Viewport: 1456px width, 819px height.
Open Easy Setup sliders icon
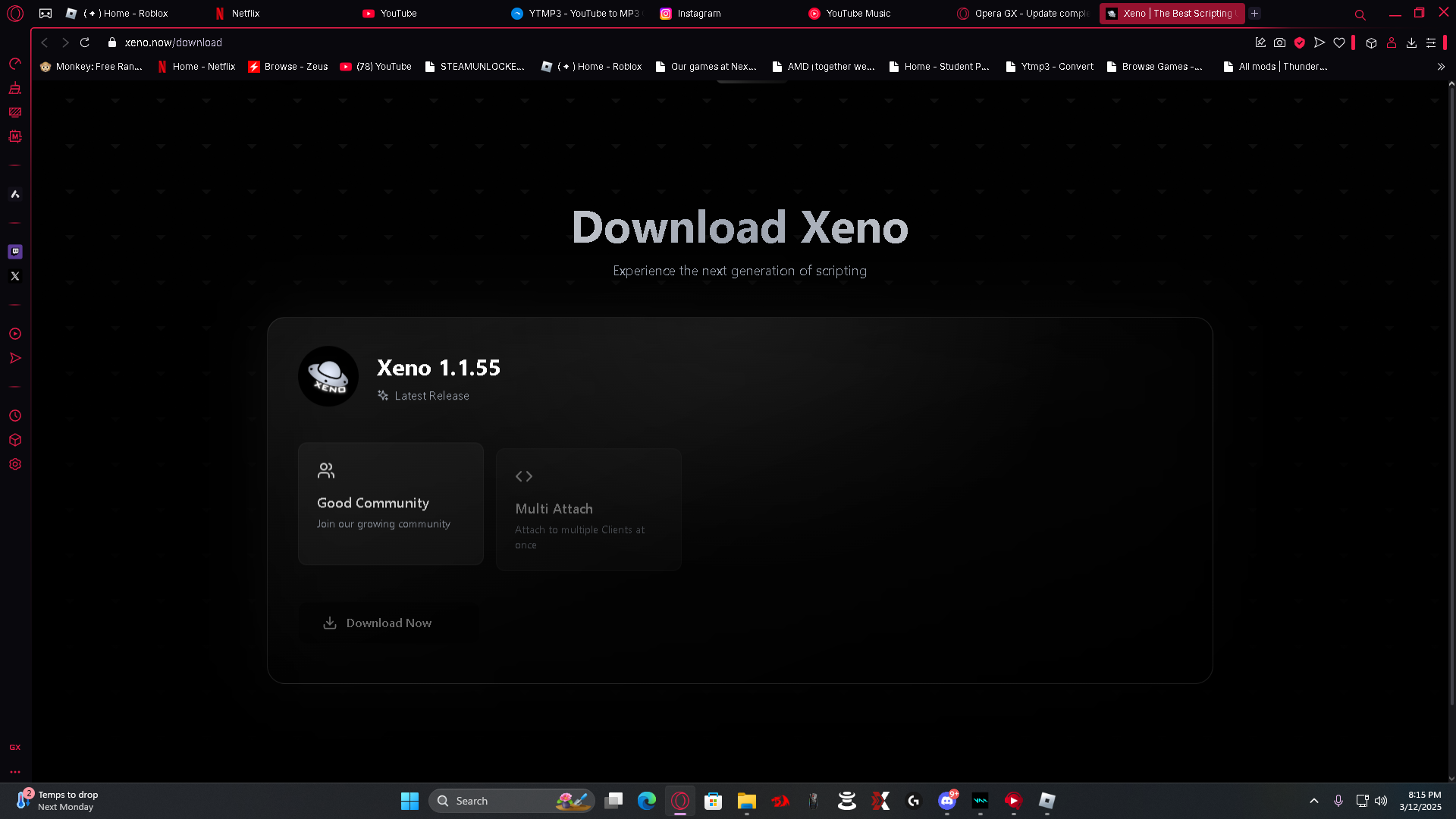[x=1431, y=42]
